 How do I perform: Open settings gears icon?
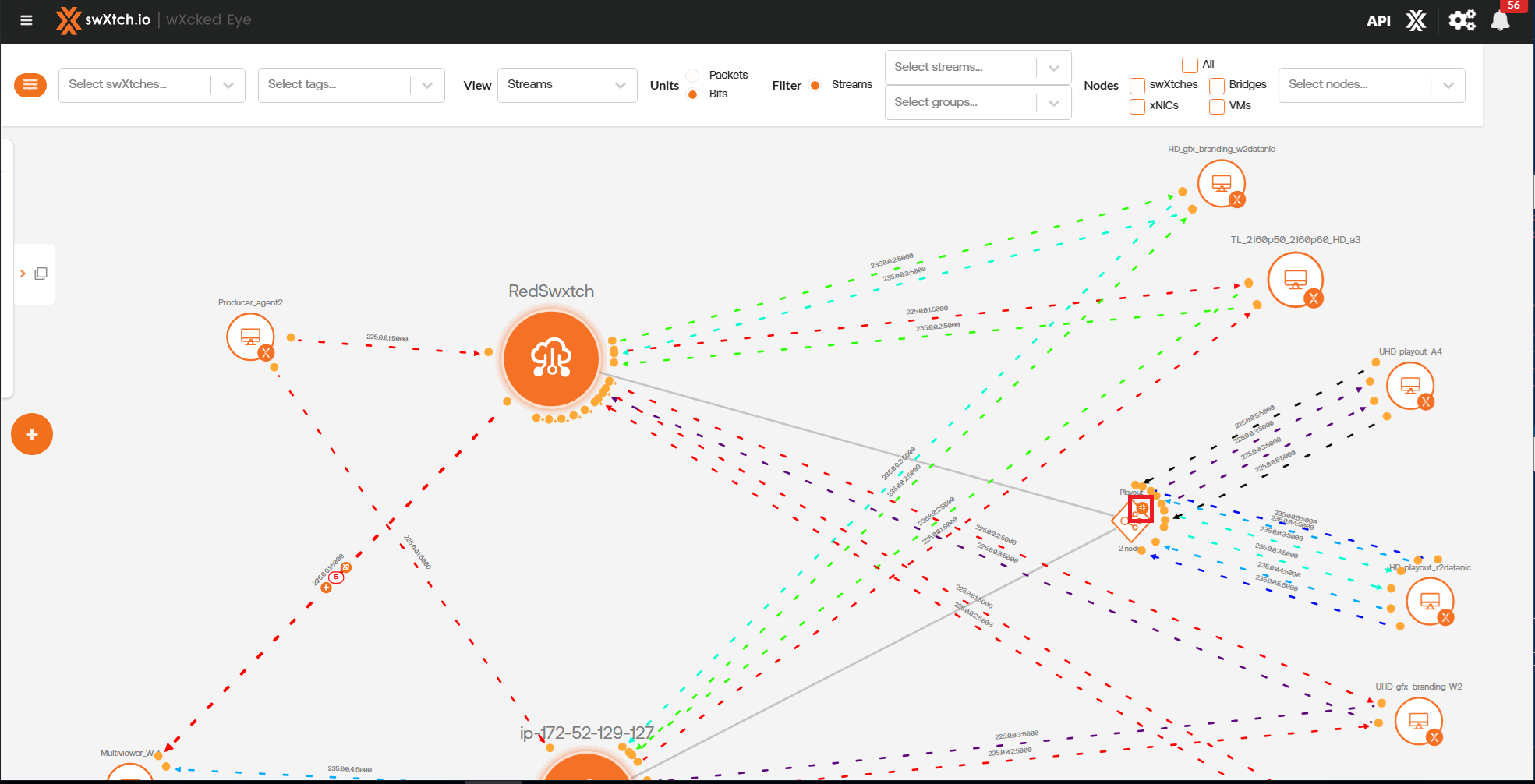tap(1462, 20)
